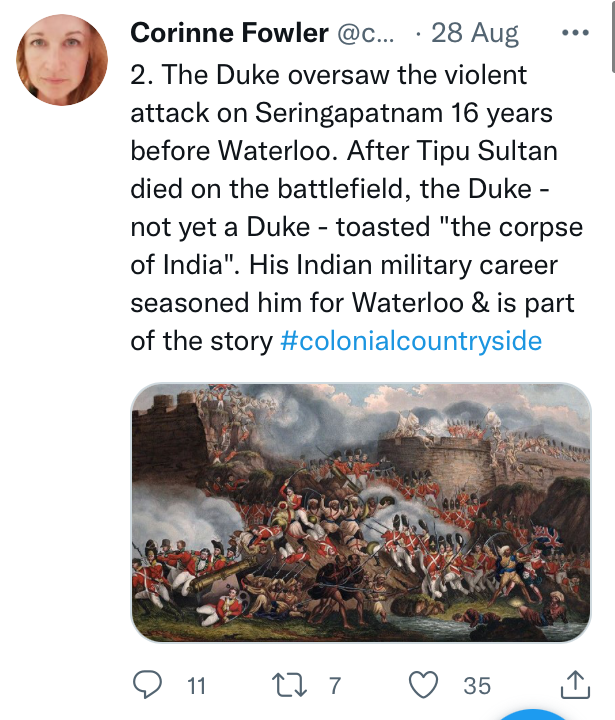Click Corinne Fowler's profile photo
This screenshot has height=720, width=615.
[x=62, y=60]
